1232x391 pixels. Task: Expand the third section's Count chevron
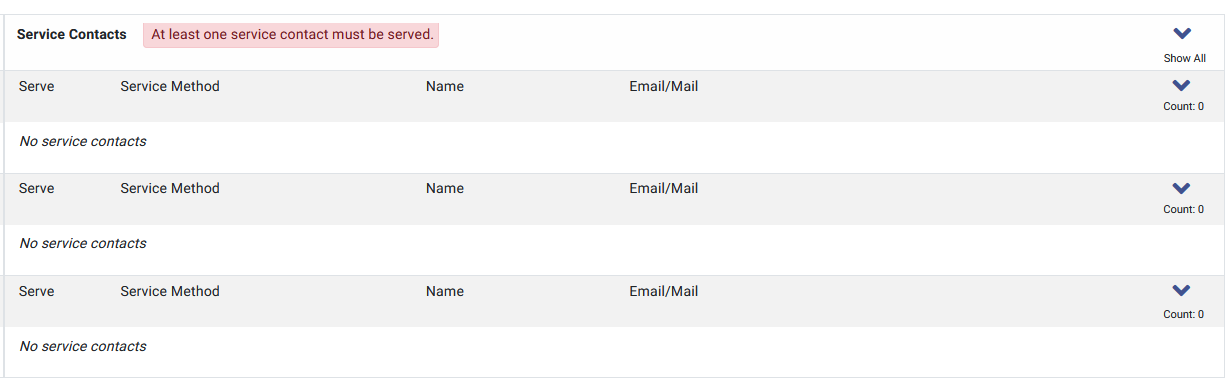(x=1181, y=291)
